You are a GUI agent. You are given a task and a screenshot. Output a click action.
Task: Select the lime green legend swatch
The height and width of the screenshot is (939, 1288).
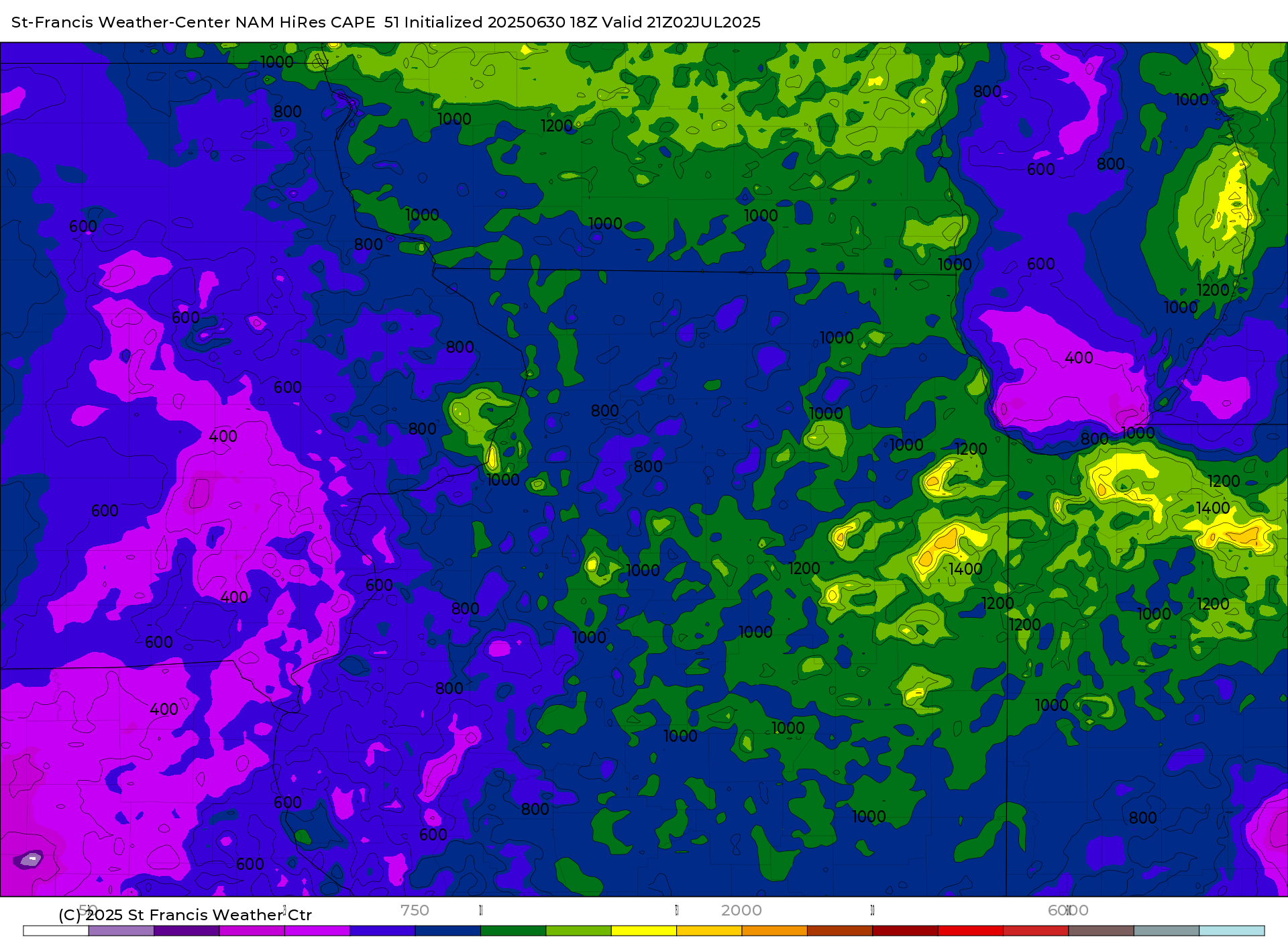point(578,931)
